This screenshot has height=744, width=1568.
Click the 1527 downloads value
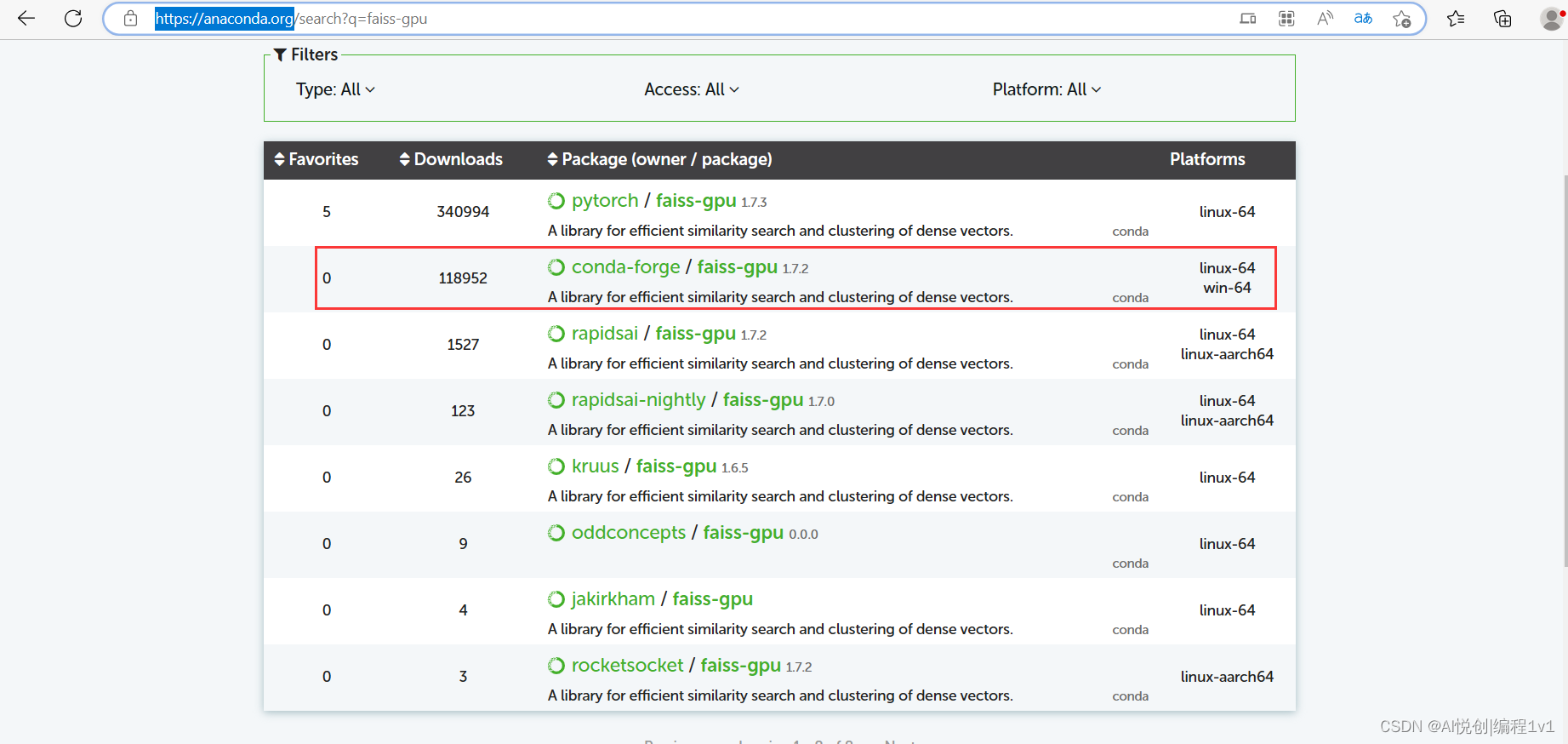click(x=463, y=345)
